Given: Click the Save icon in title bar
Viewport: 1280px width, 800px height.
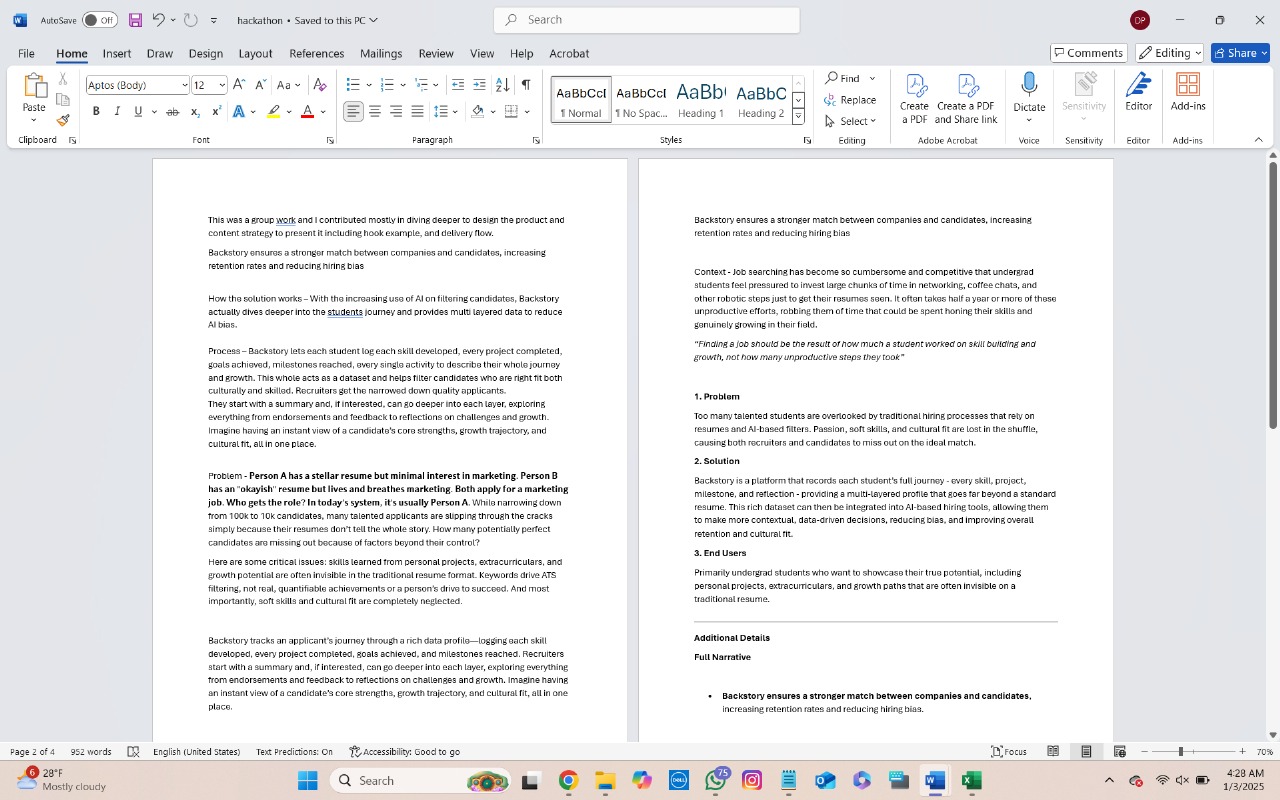Looking at the screenshot, I should (x=135, y=20).
